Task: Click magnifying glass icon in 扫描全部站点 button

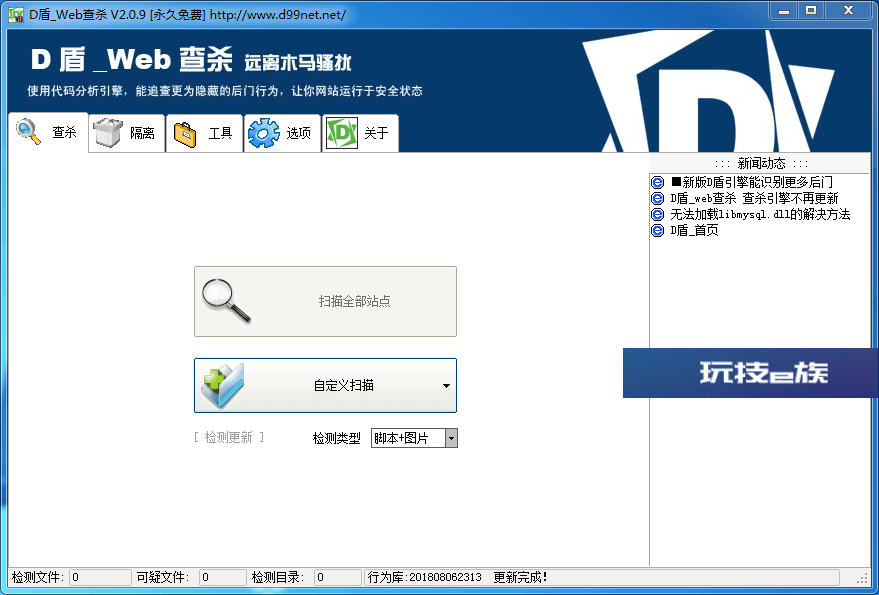Action: 226,301
